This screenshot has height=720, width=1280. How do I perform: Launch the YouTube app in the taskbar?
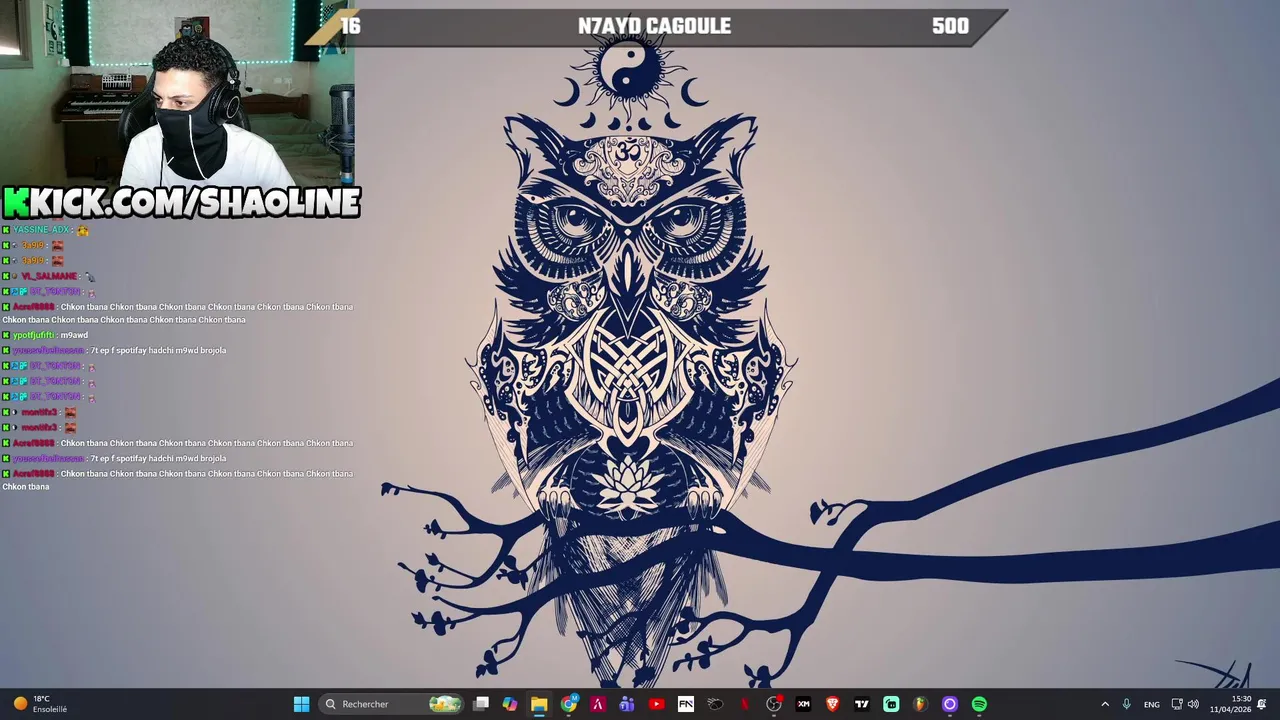tap(656, 704)
